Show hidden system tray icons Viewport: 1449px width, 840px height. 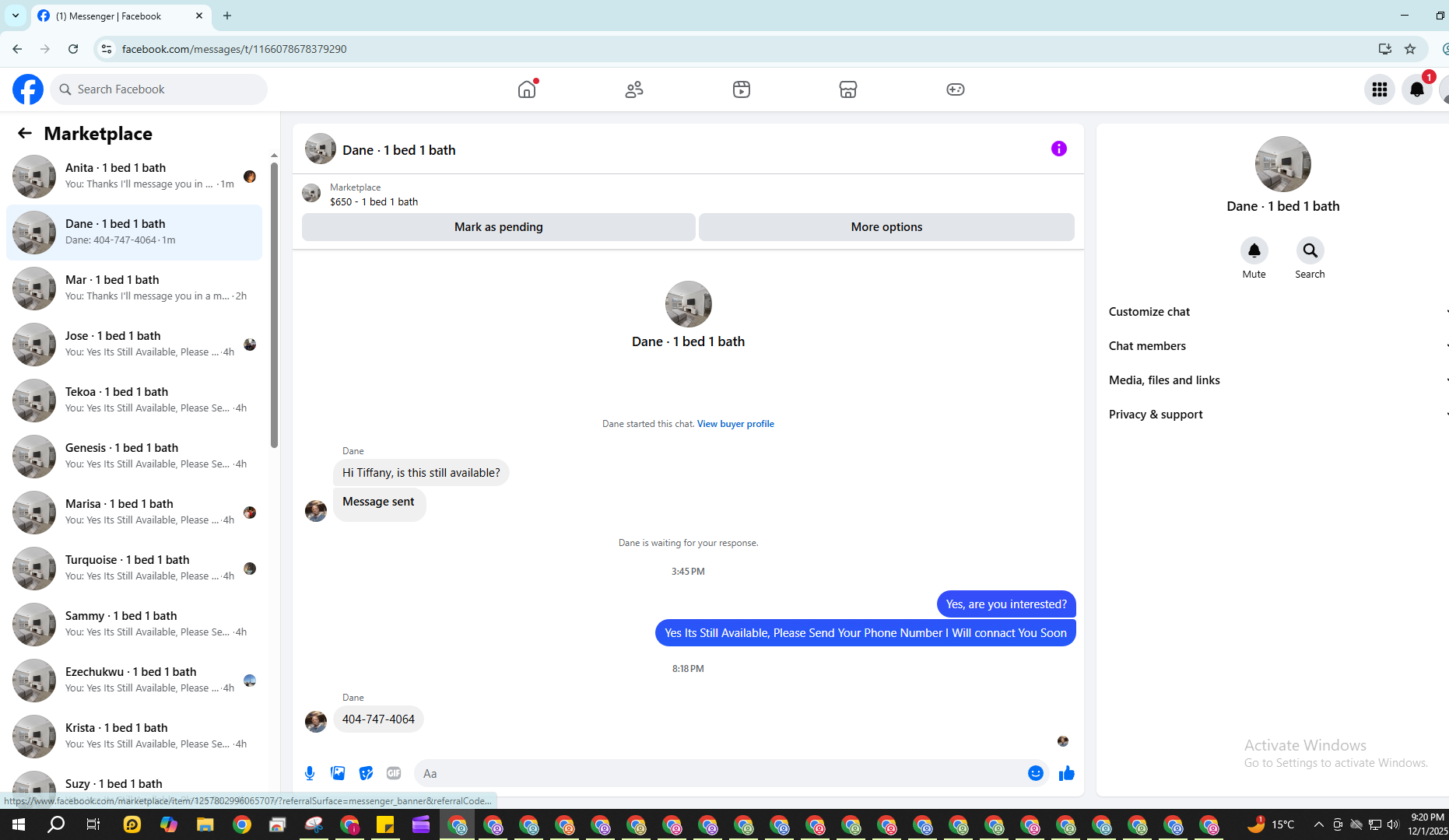[x=1318, y=824]
